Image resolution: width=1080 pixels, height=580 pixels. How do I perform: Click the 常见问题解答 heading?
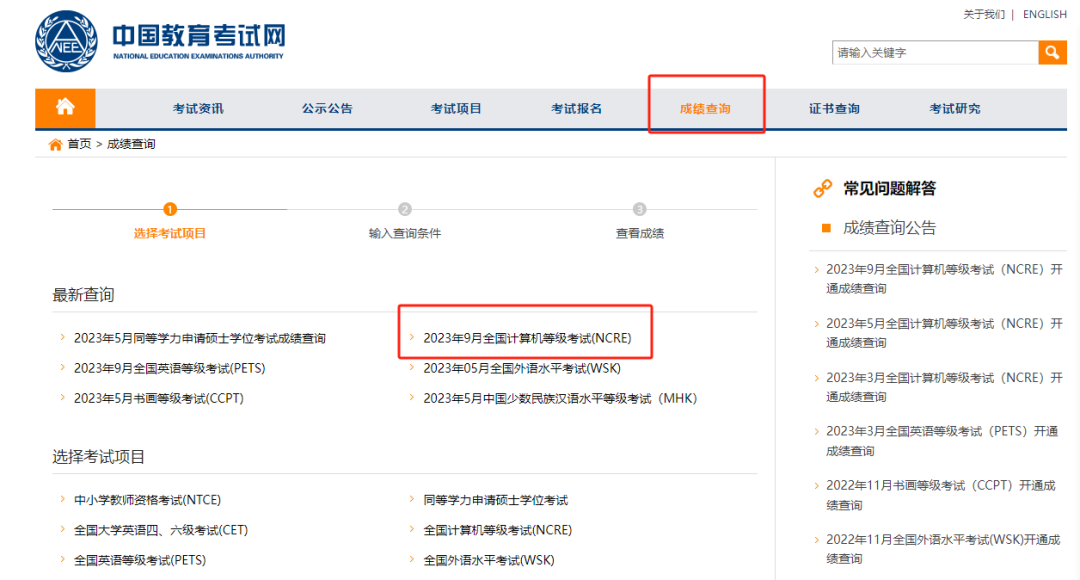click(890, 188)
